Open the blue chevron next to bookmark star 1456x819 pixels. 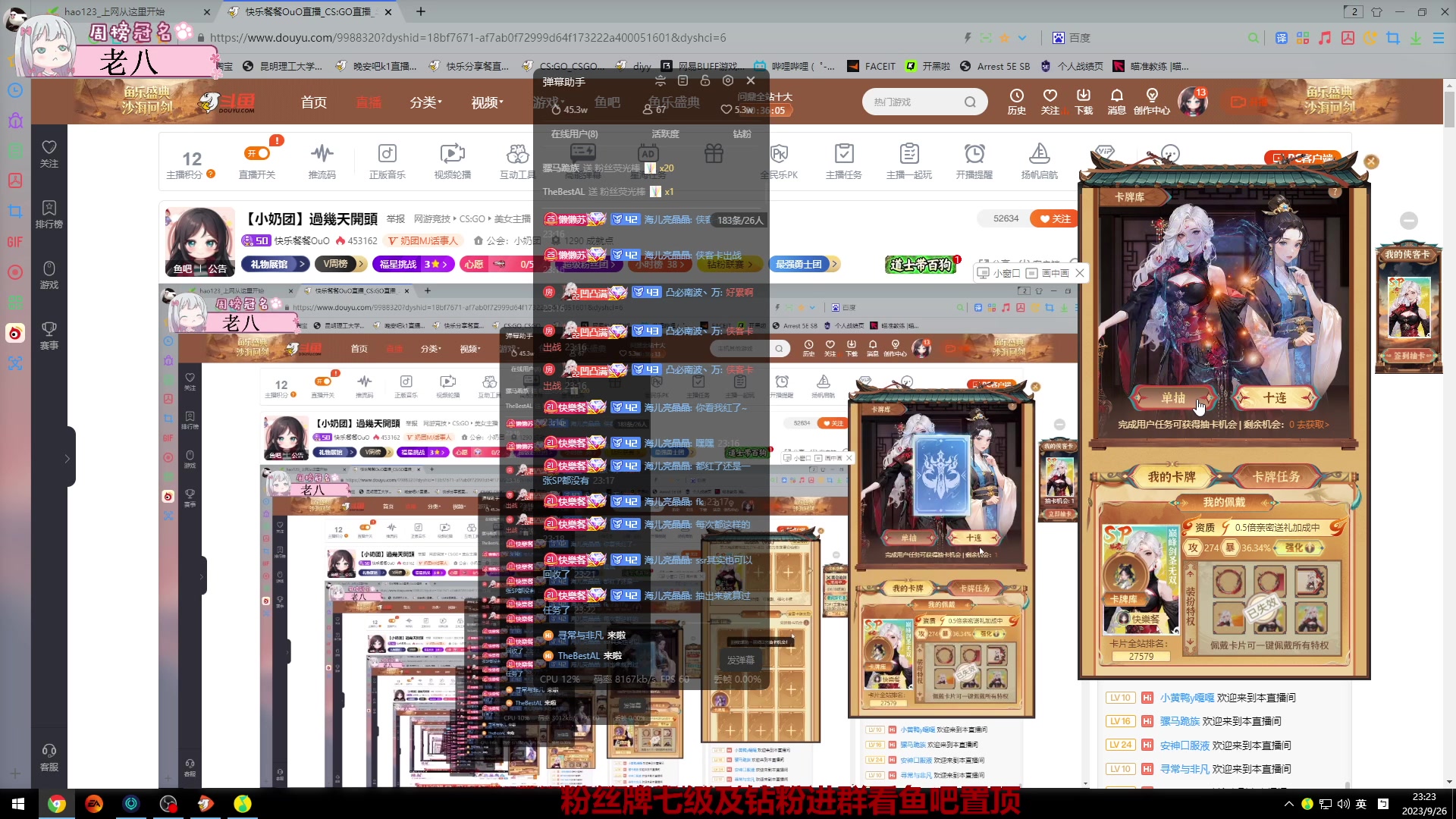click(1022, 38)
